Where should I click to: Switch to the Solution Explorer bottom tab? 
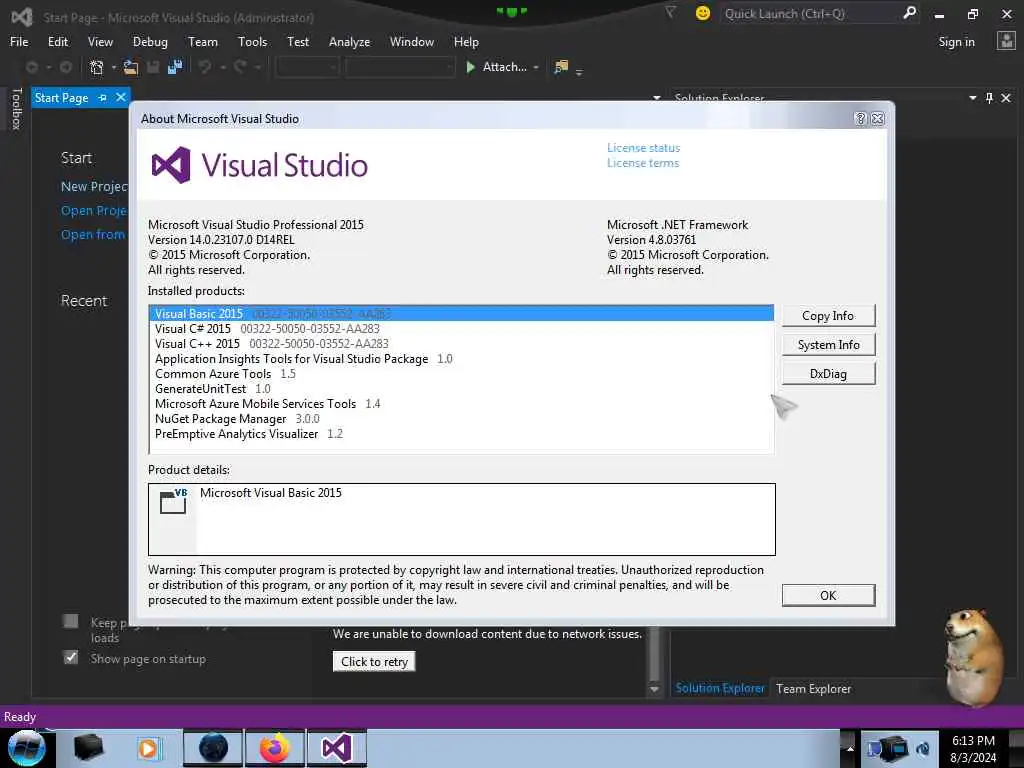pos(720,688)
